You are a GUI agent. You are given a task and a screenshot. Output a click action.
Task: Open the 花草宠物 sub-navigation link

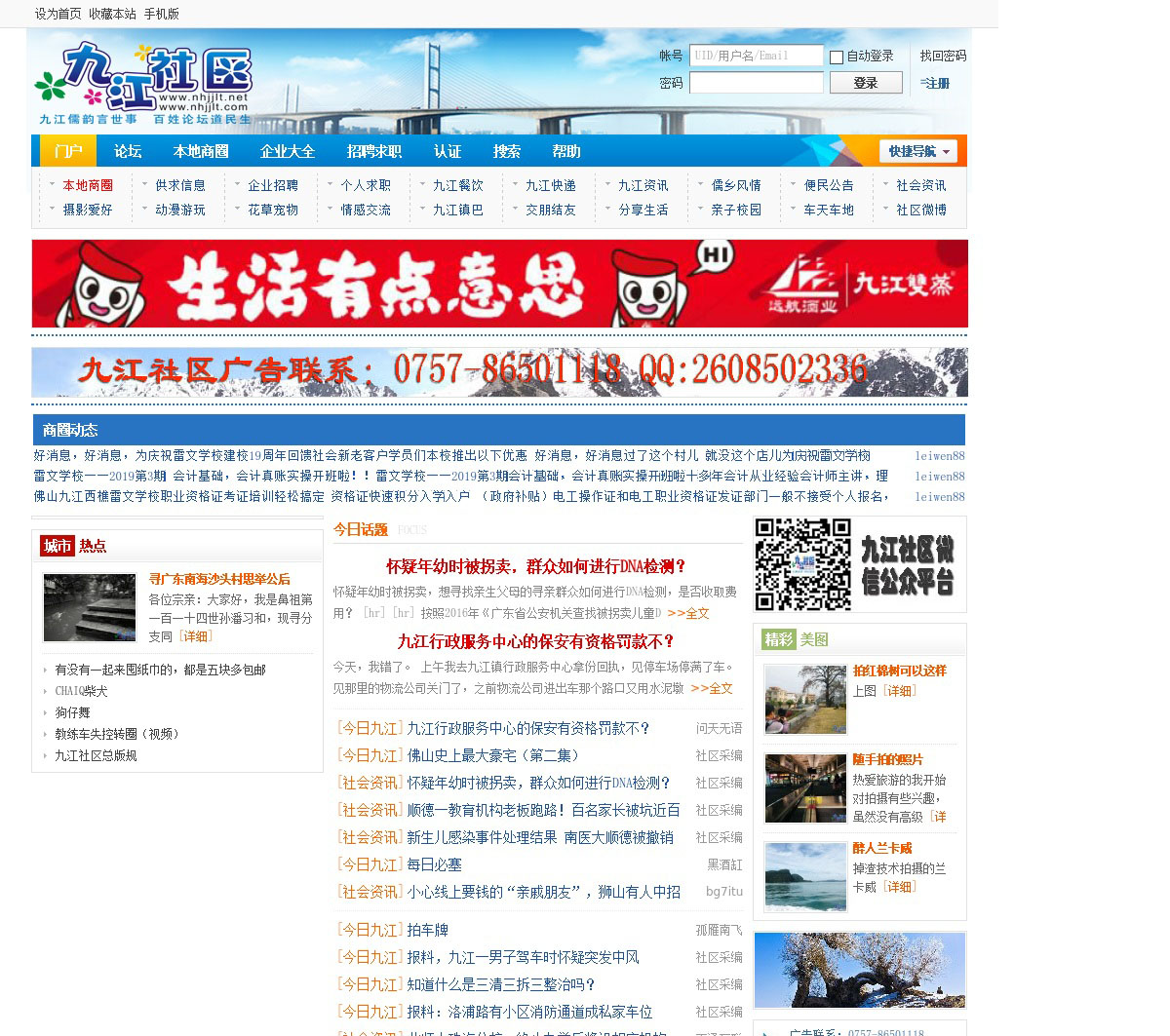273,210
